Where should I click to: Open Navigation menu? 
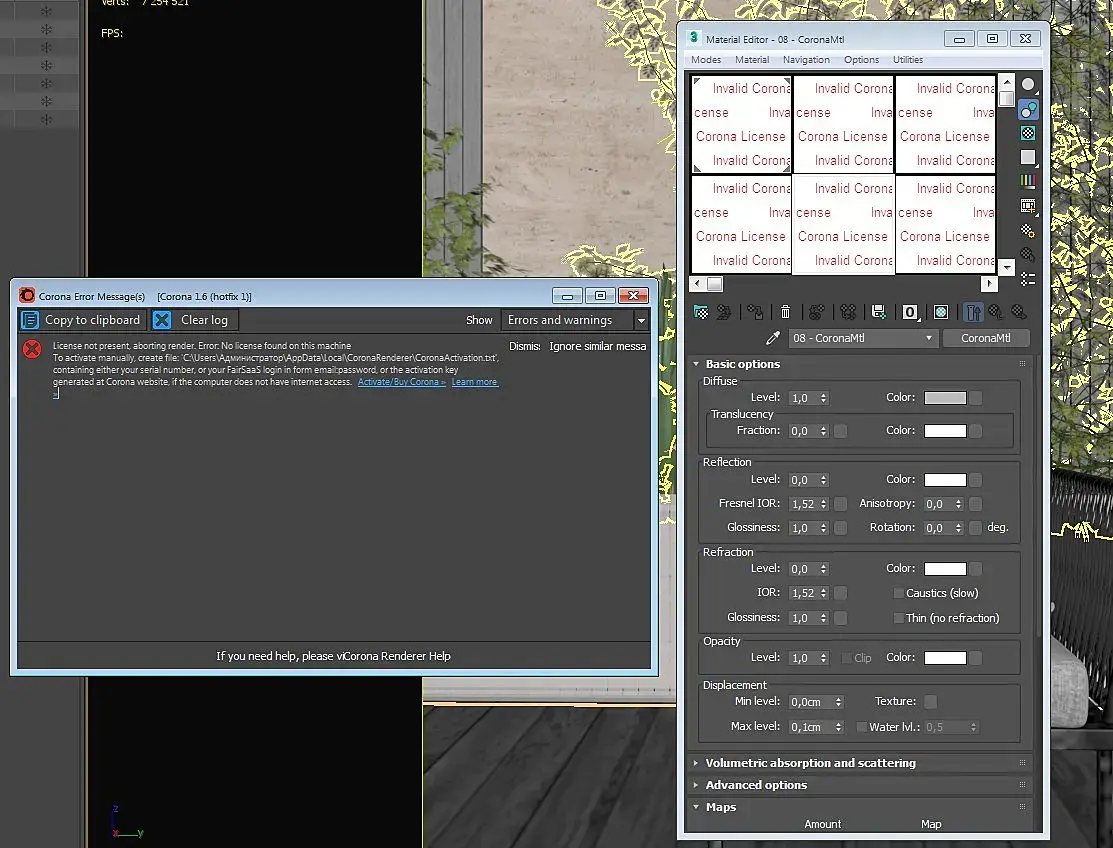tap(806, 60)
